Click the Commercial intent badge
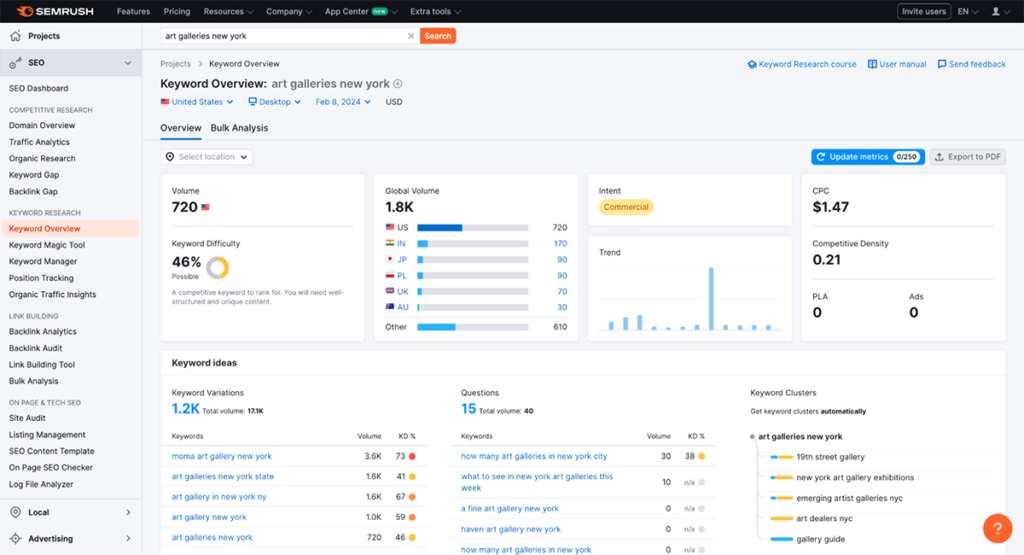The image size is (1024, 555). point(626,207)
